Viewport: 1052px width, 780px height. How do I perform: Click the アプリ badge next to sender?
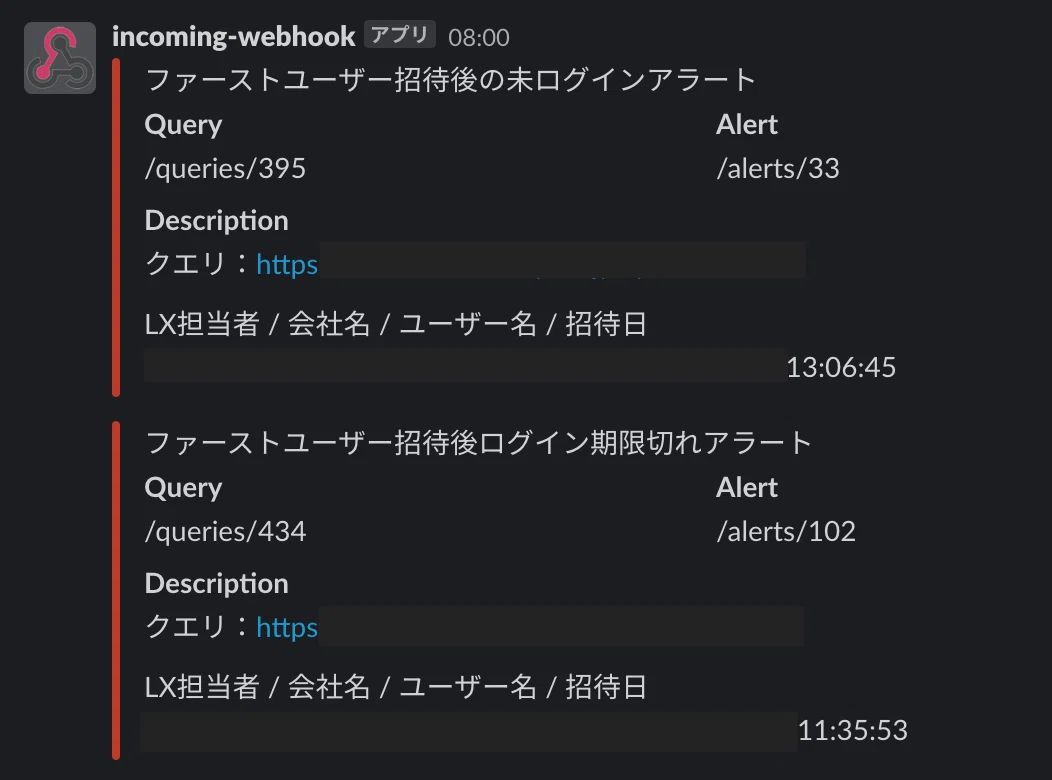tap(399, 34)
